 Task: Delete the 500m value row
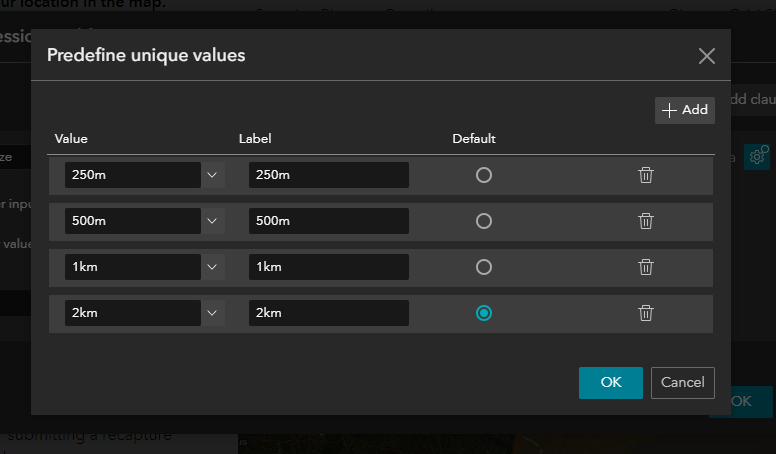tap(646, 221)
